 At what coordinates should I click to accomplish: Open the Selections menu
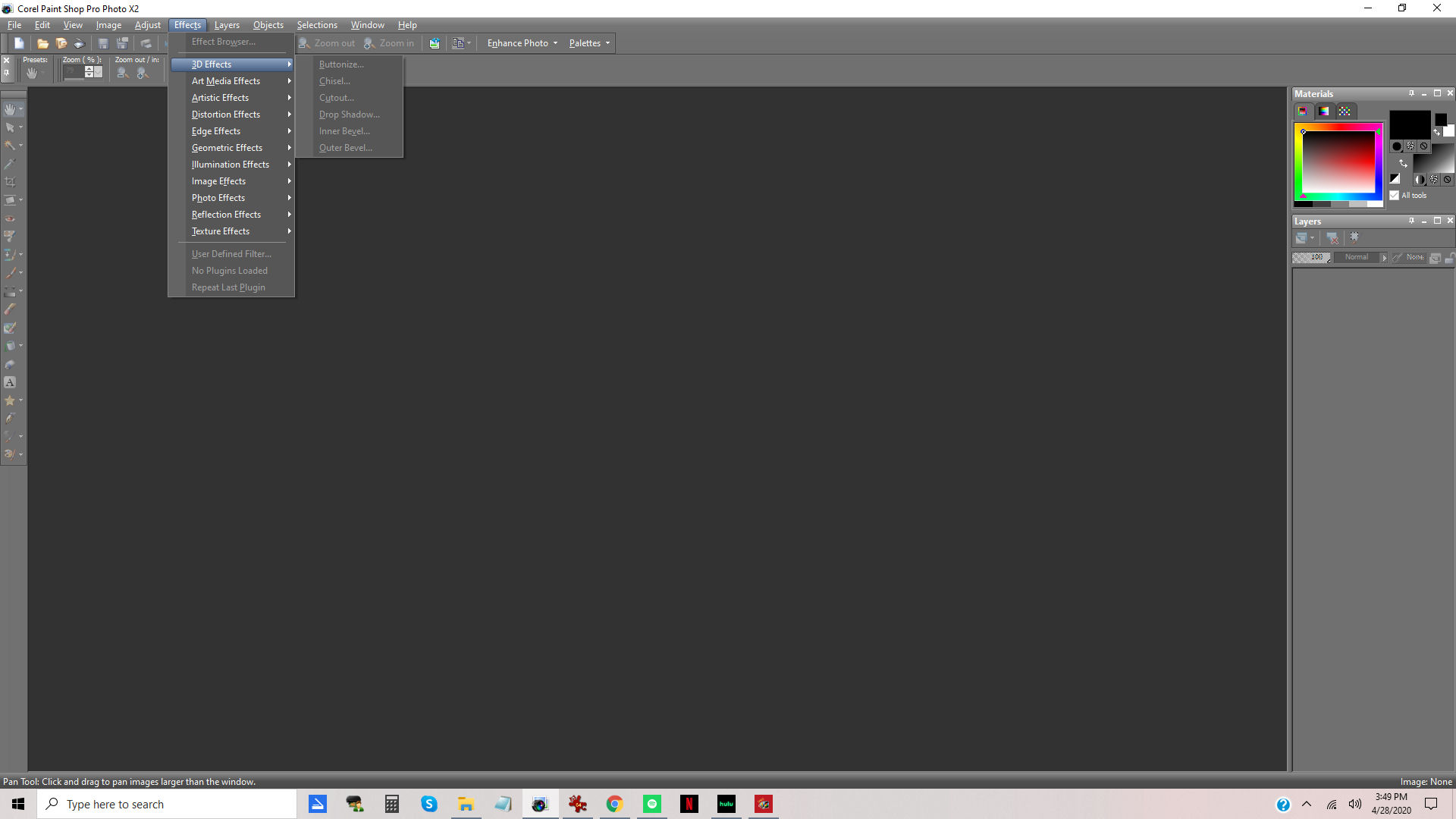tap(317, 25)
